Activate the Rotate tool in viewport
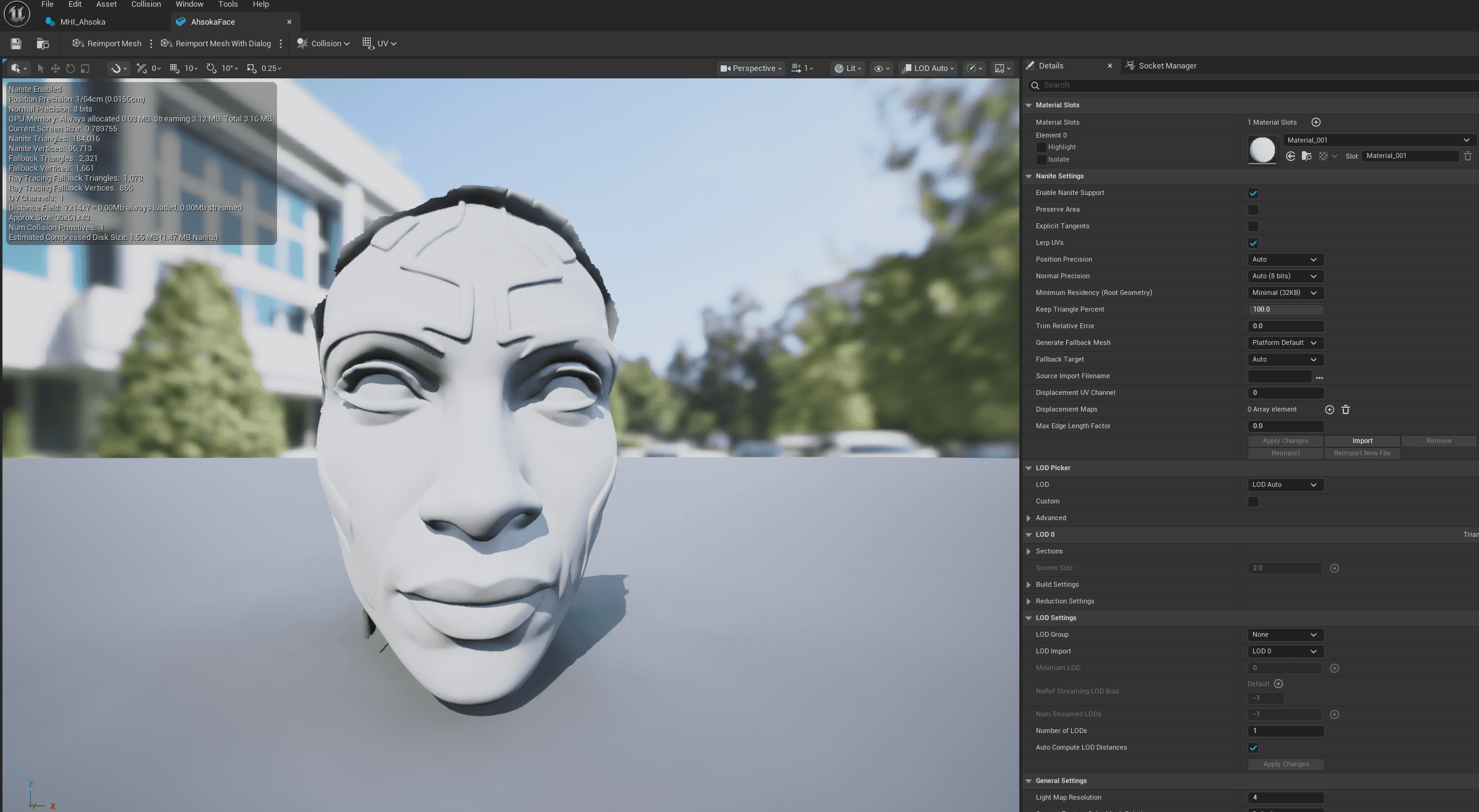1479x812 pixels. pos(70,68)
